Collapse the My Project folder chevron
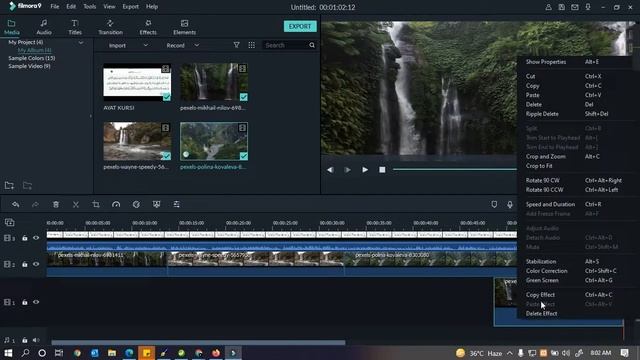This screenshot has width=640, height=360. pos(81,42)
